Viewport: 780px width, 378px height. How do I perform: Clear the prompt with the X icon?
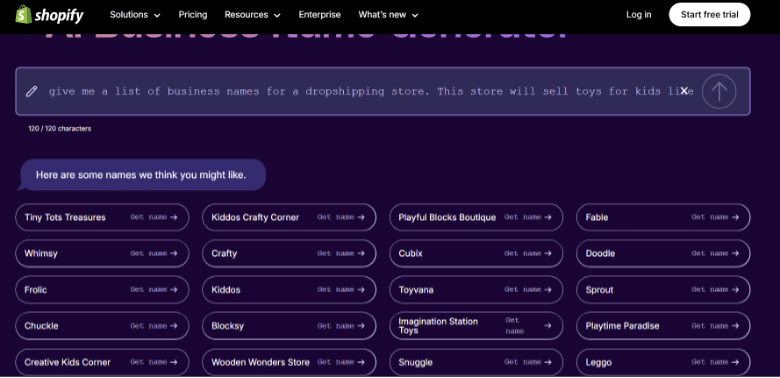pos(684,91)
